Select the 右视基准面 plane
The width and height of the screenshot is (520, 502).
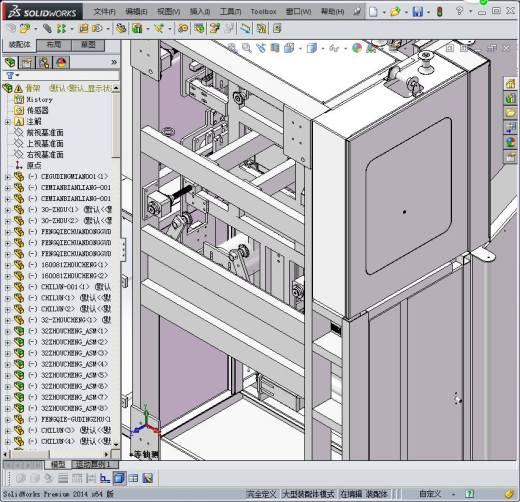click(x=45, y=155)
